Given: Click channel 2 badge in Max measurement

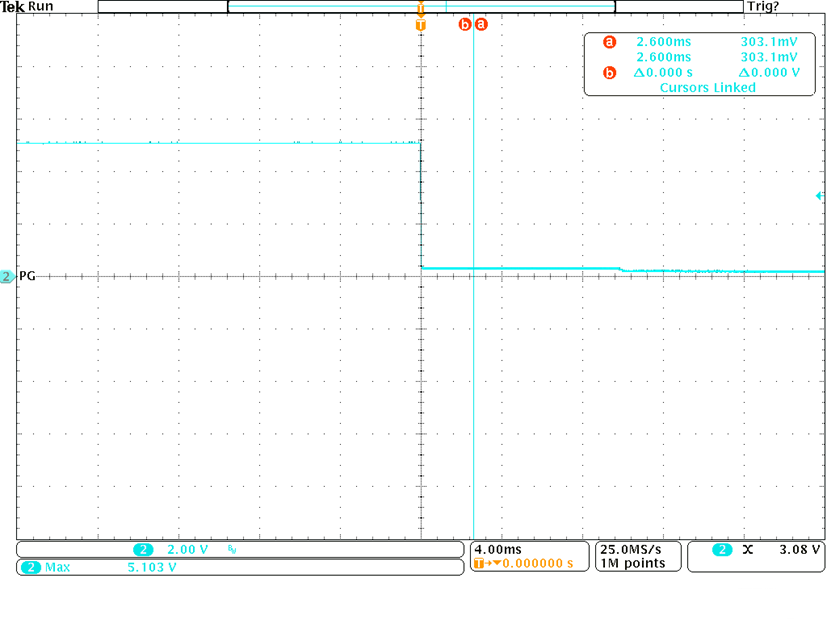Looking at the screenshot, I should 29,568.
